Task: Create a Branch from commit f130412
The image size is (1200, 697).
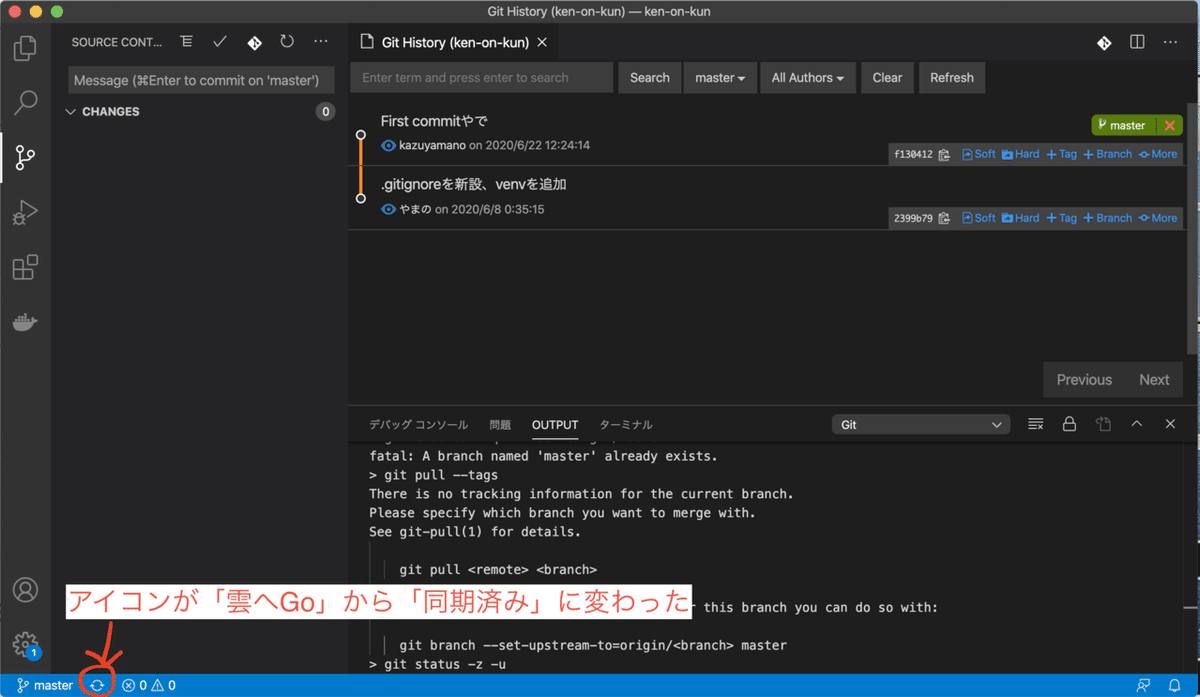Action: [x=1108, y=154]
